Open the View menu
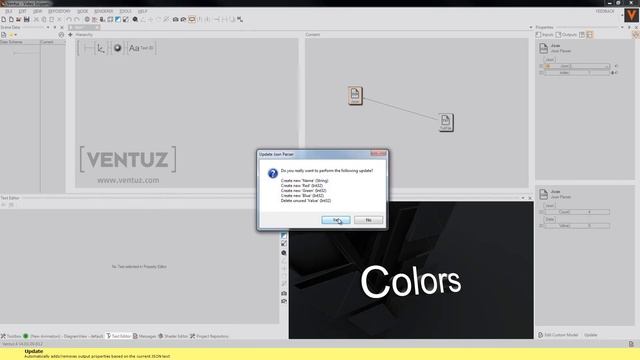 [37, 11]
